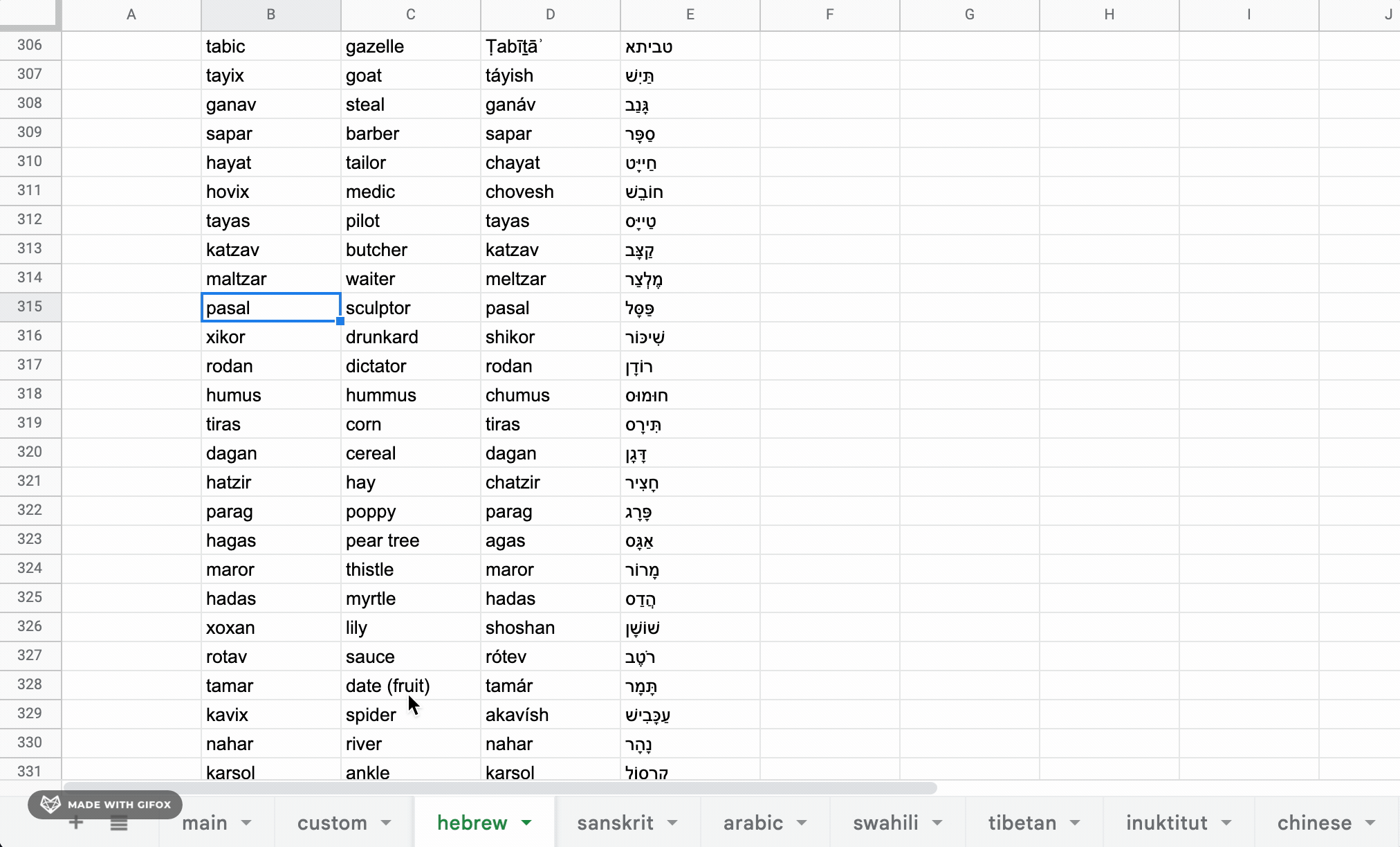Add a new sheet with the plus icon
Image resolution: width=1400 pixels, height=847 pixels.
(x=76, y=823)
